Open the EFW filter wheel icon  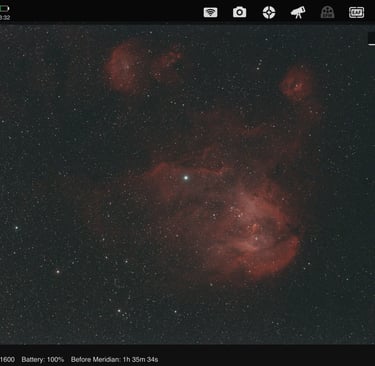click(327, 12)
